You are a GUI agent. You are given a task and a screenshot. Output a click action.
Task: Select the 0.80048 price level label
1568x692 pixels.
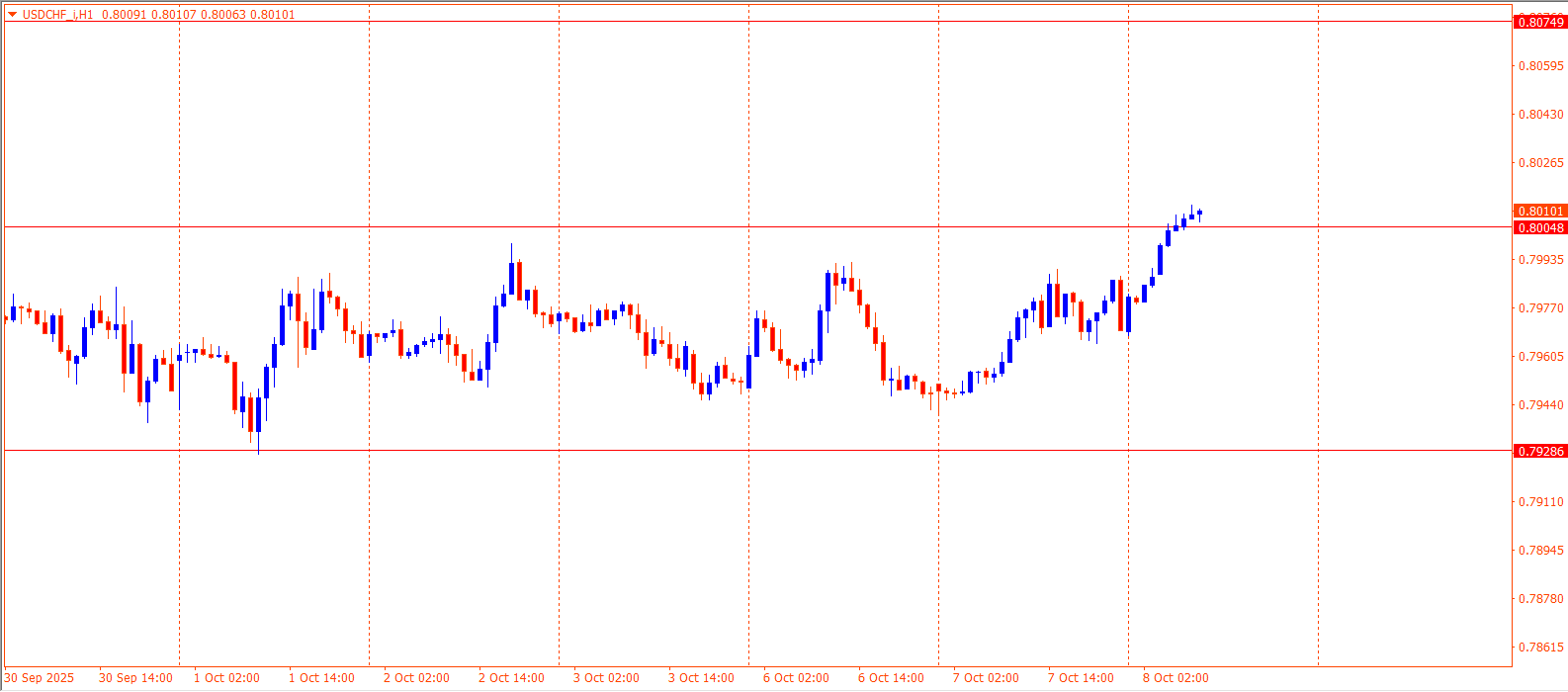(x=1540, y=228)
